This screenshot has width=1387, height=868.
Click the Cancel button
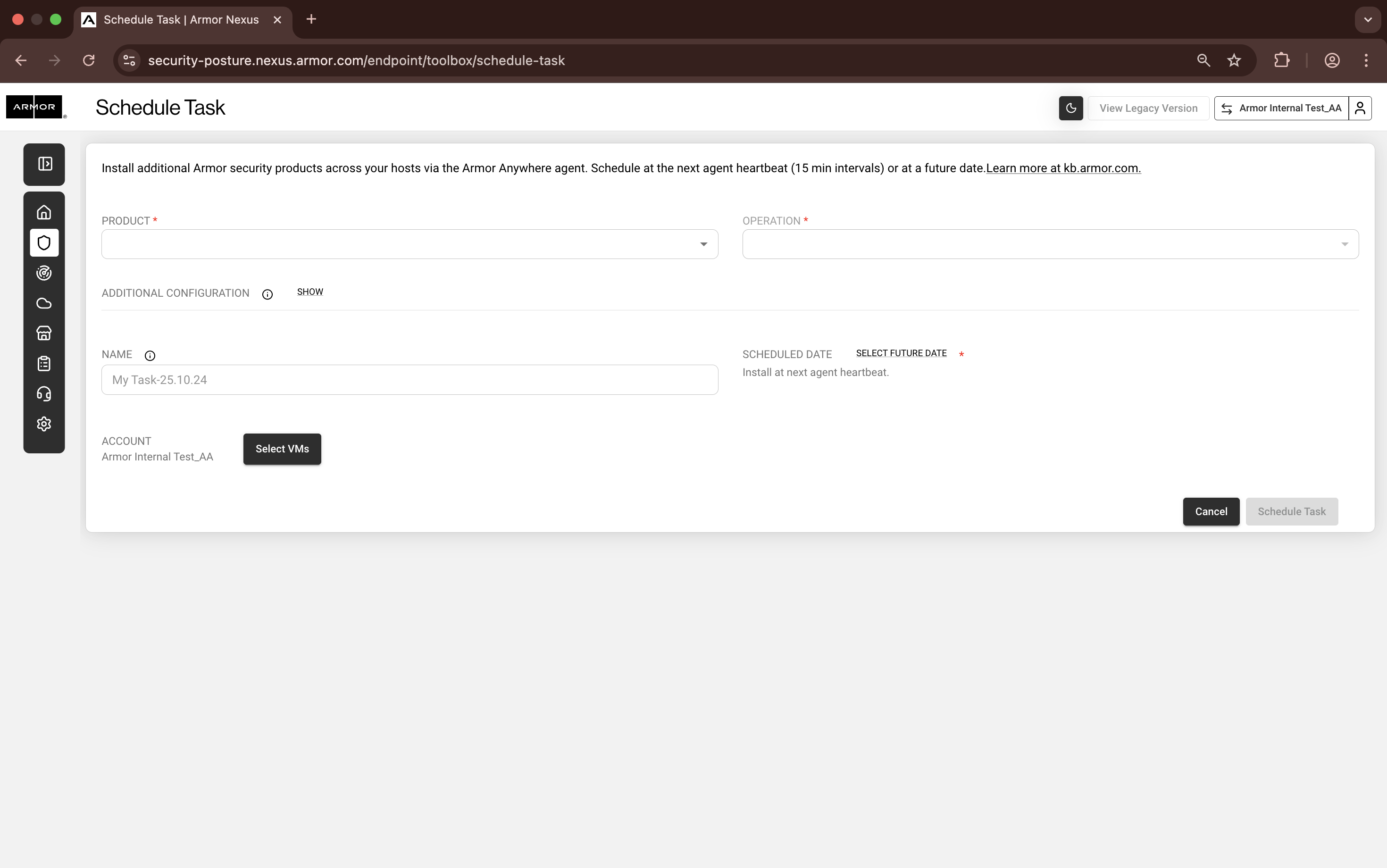[x=1211, y=511]
